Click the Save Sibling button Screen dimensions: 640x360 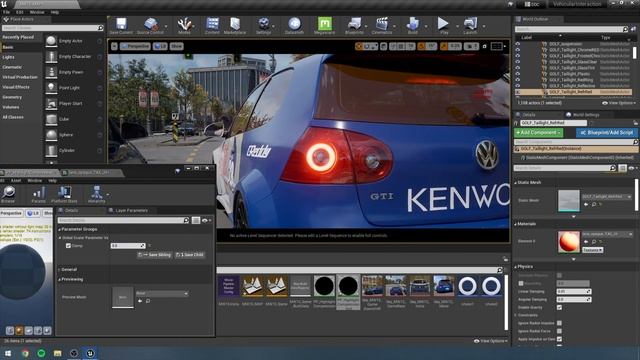click(154, 255)
